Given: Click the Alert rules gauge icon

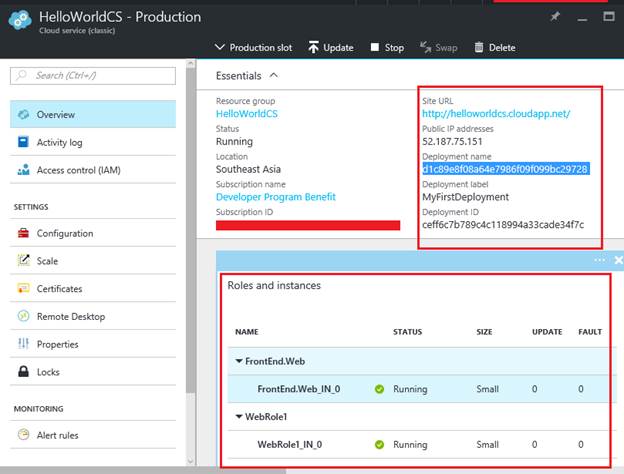Looking at the screenshot, I should click(x=23, y=434).
